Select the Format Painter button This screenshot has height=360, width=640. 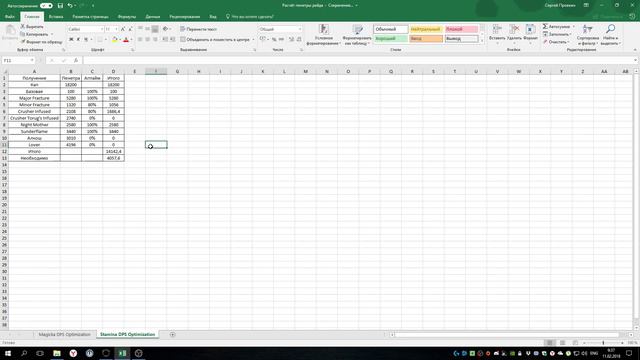pyautogui.click(x=41, y=42)
